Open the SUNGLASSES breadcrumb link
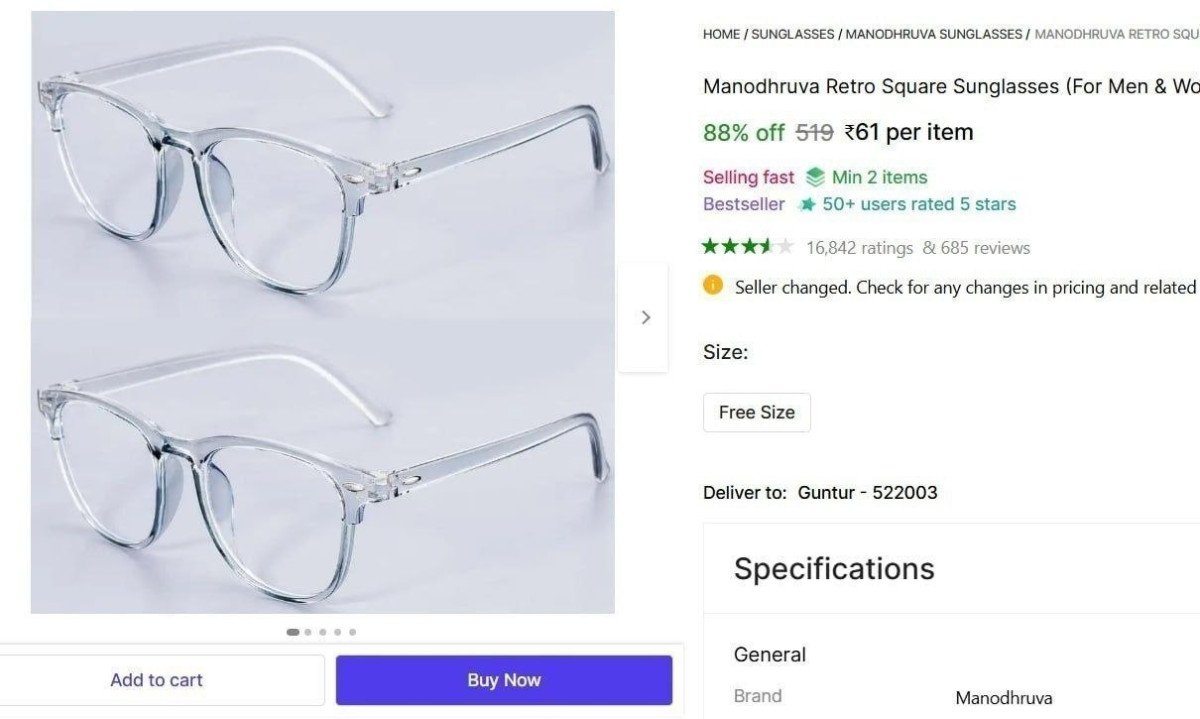The width and height of the screenshot is (1200, 719). [x=791, y=33]
